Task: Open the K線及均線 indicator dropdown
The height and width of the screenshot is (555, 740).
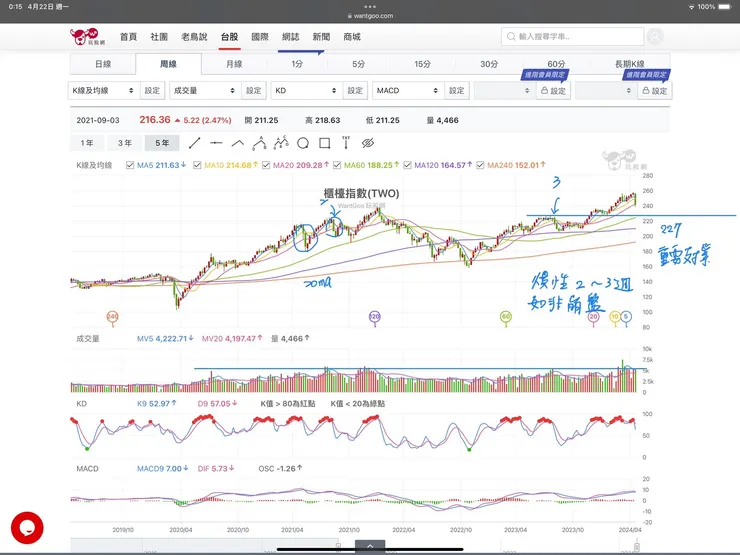Action: [x=104, y=91]
